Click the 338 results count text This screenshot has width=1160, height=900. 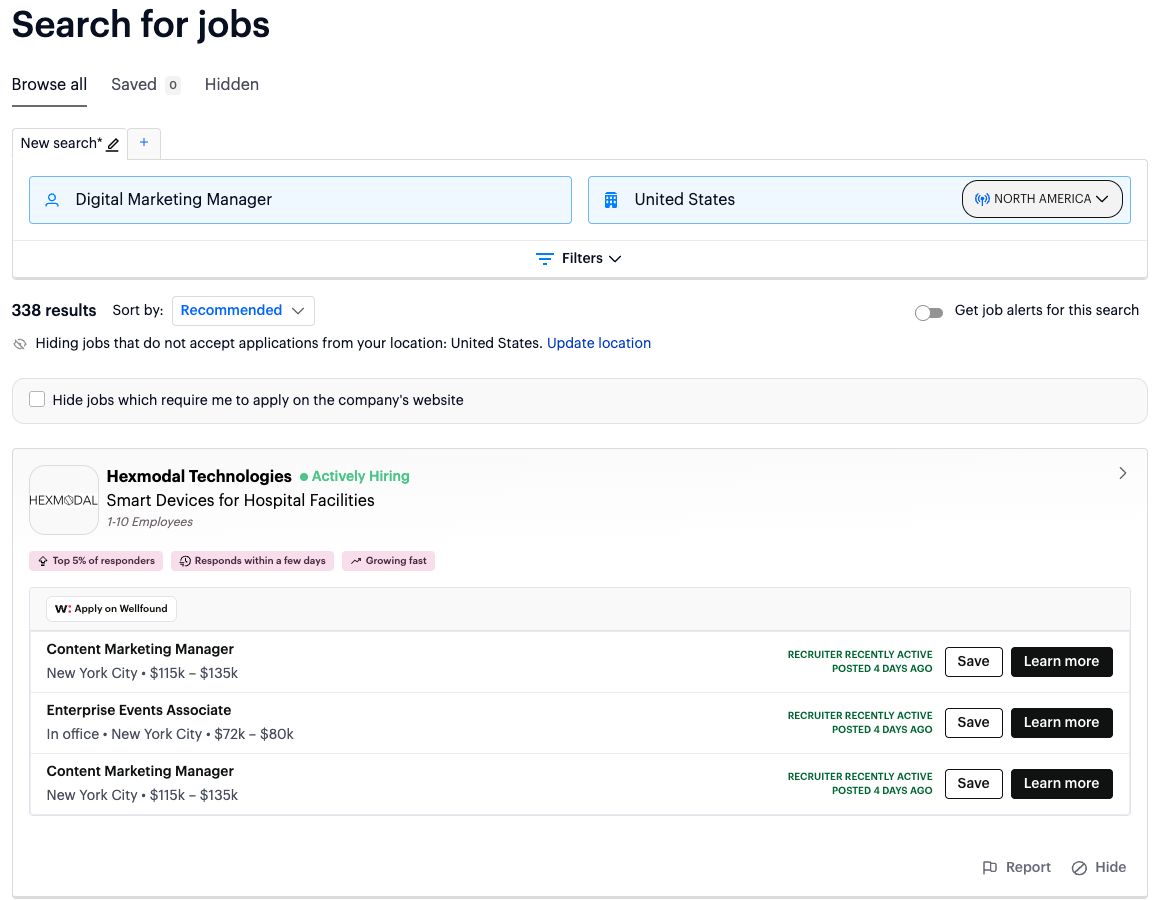(54, 311)
